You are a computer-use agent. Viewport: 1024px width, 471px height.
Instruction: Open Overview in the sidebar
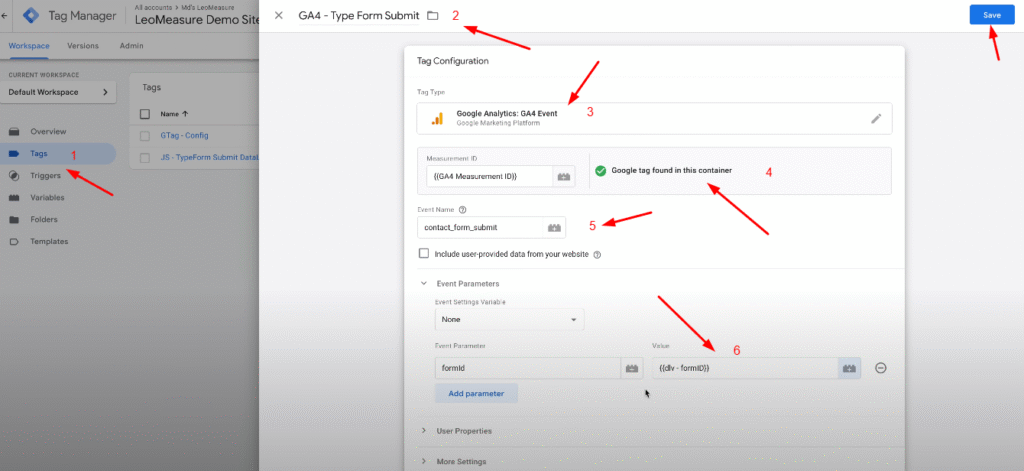[x=48, y=131]
